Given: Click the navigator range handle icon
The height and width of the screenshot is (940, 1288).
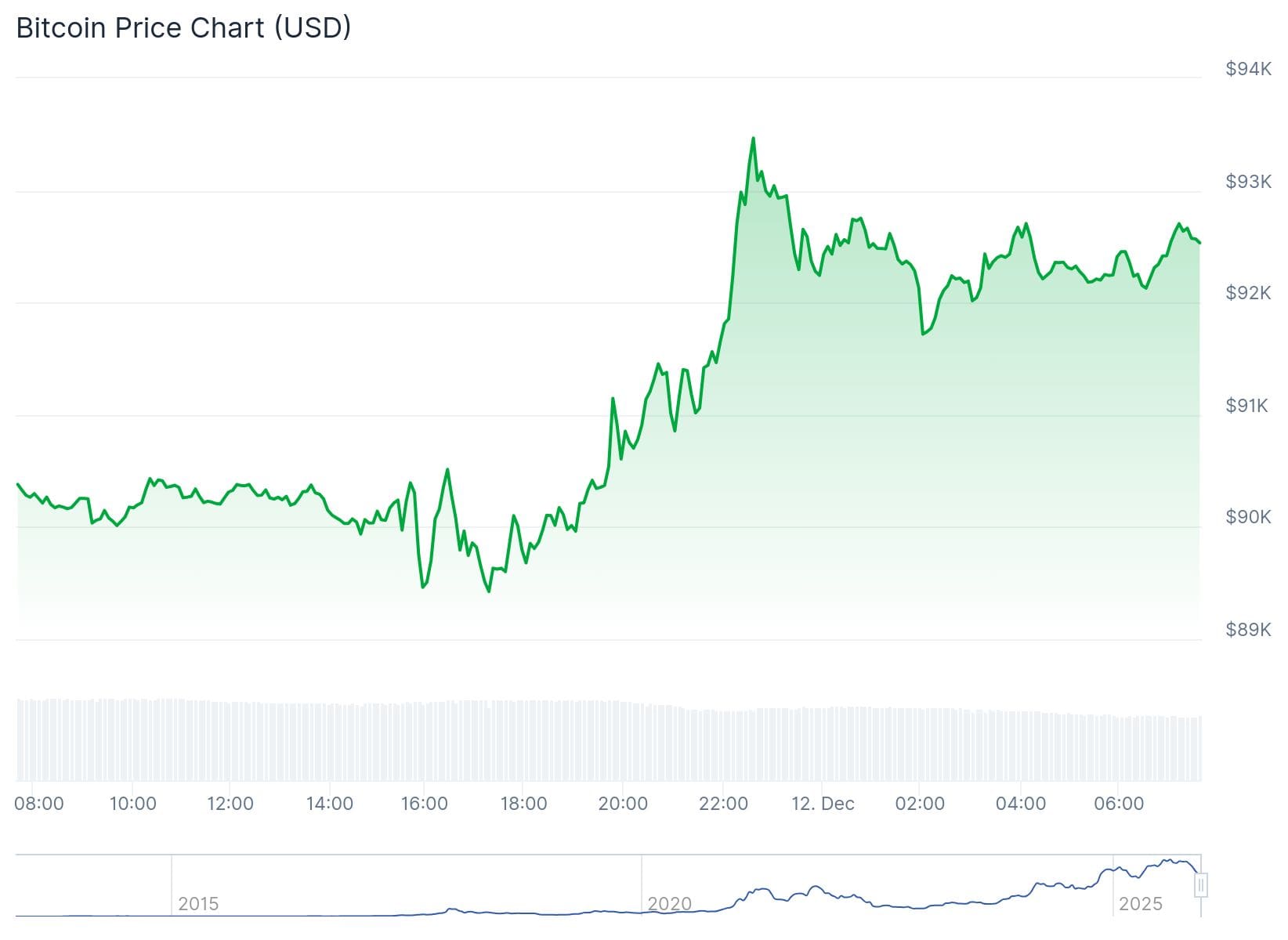Looking at the screenshot, I should click(x=1201, y=886).
